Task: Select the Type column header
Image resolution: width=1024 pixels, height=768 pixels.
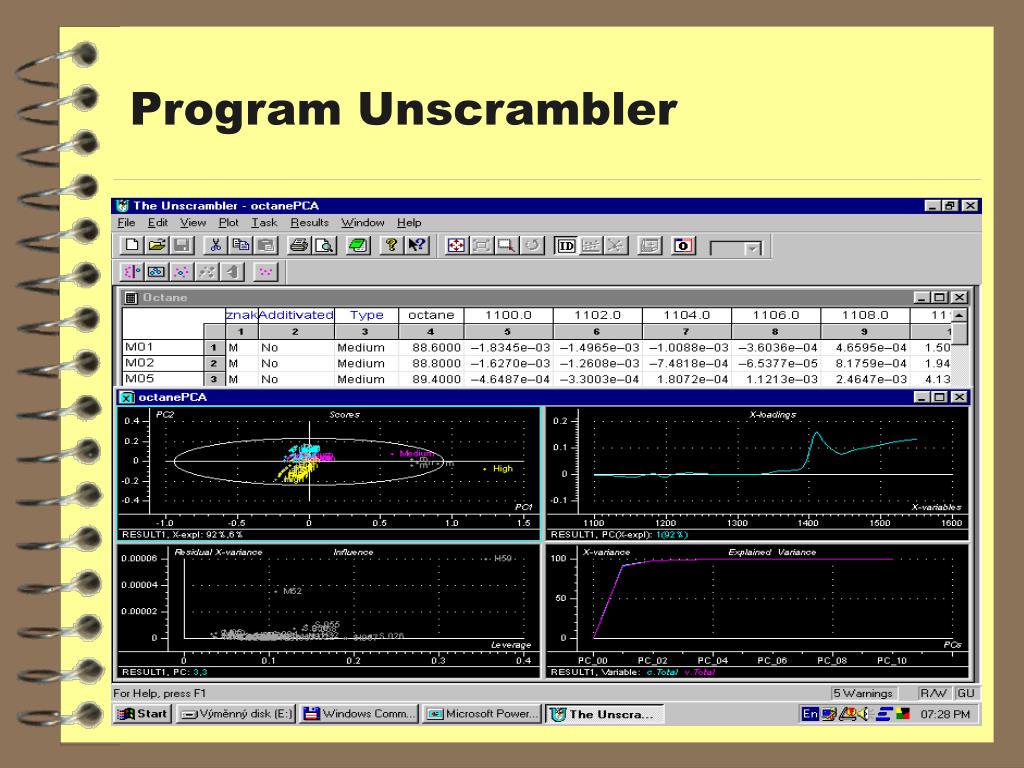Action: click(366, 315)
